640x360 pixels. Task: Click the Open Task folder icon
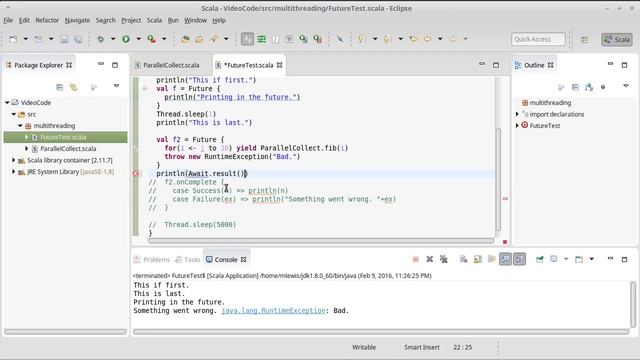[x=199, y=39]
